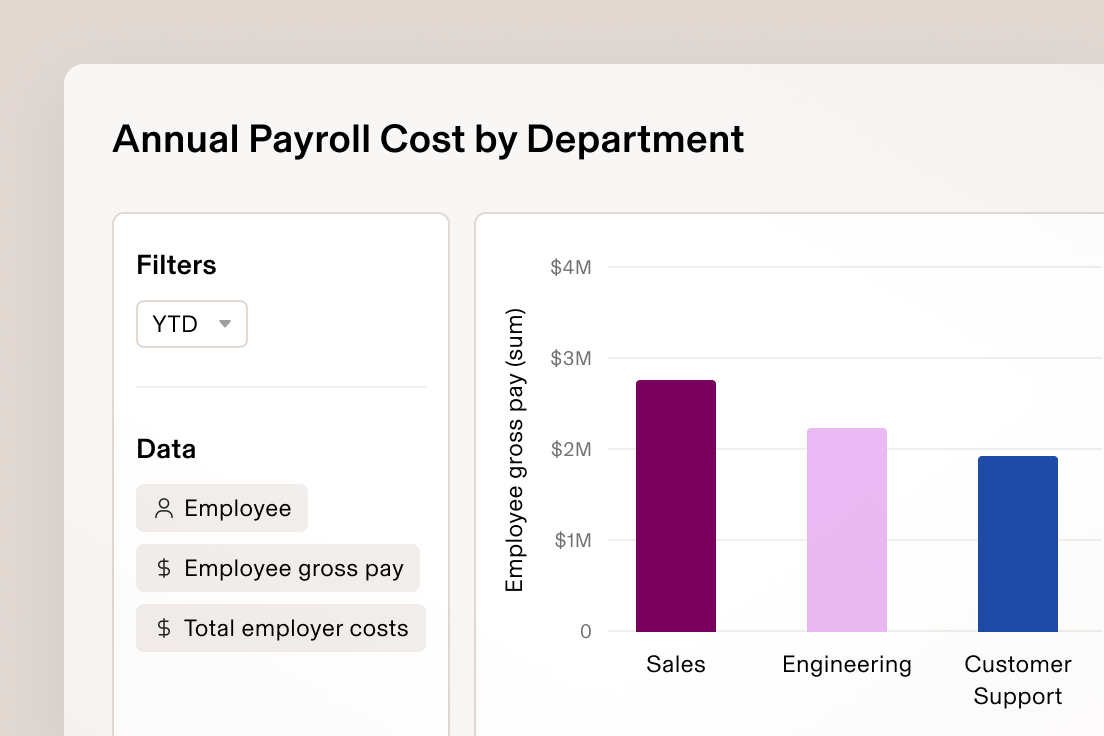The height and width of the screenshot is (736, 1104).
Task: Click the Engineering axis label
Action: (846, 663)
